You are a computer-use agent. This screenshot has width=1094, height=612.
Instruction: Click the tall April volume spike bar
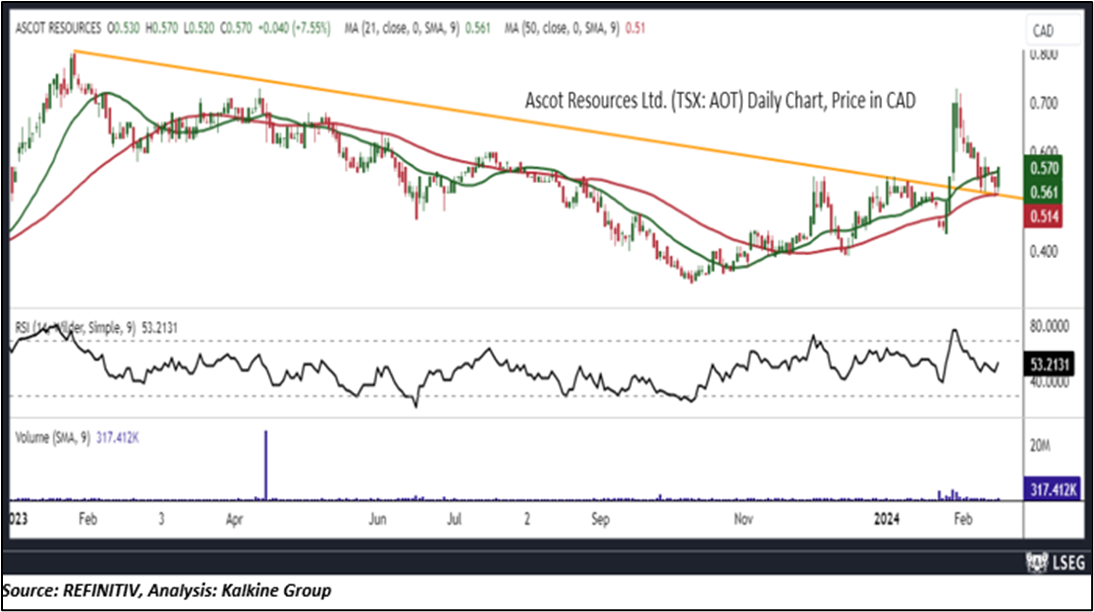tap(266, 465)
